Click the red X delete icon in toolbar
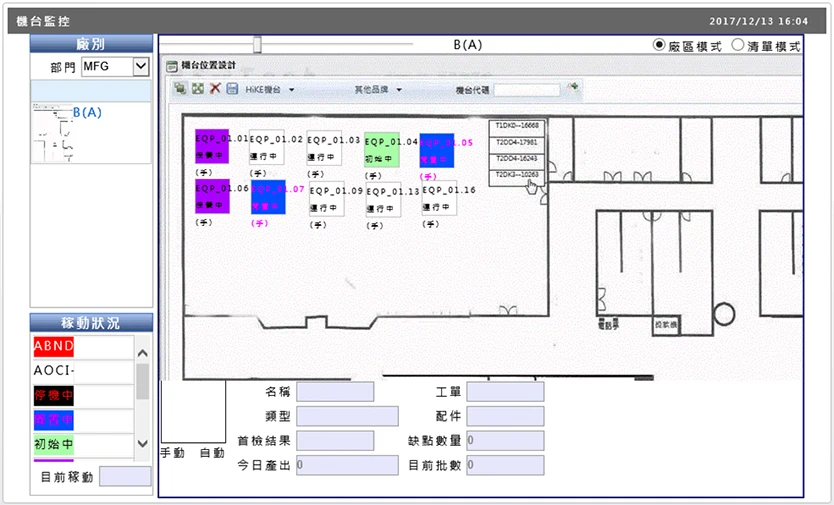Viewport: 834px width, 505px height. pyautogui.click(x=215, y=88)
